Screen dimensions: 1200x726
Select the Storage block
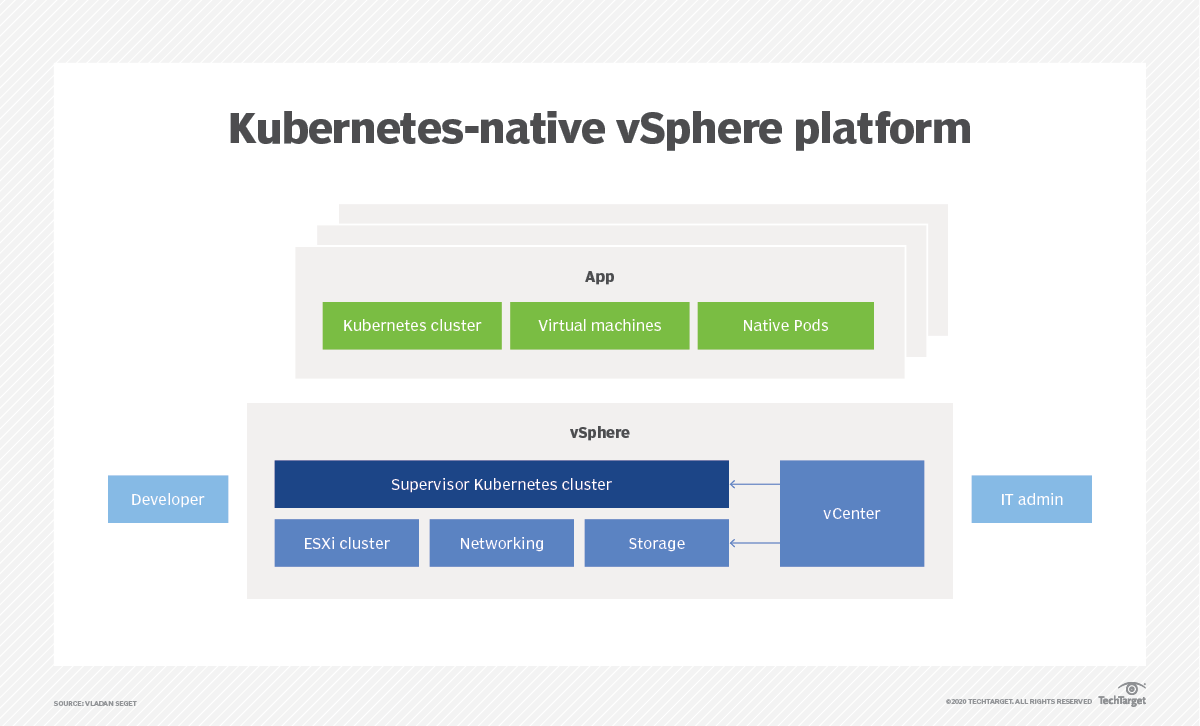(x=656, y=543)
